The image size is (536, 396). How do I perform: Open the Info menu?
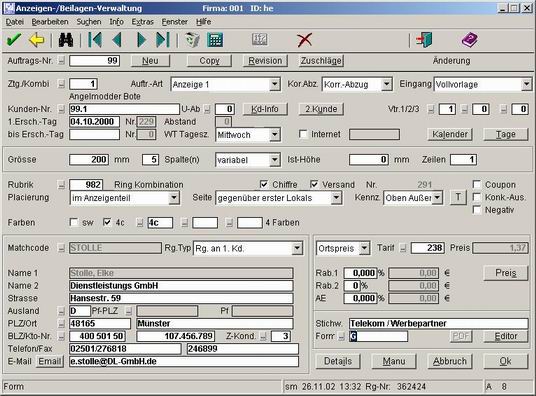[x=117, y=22]
